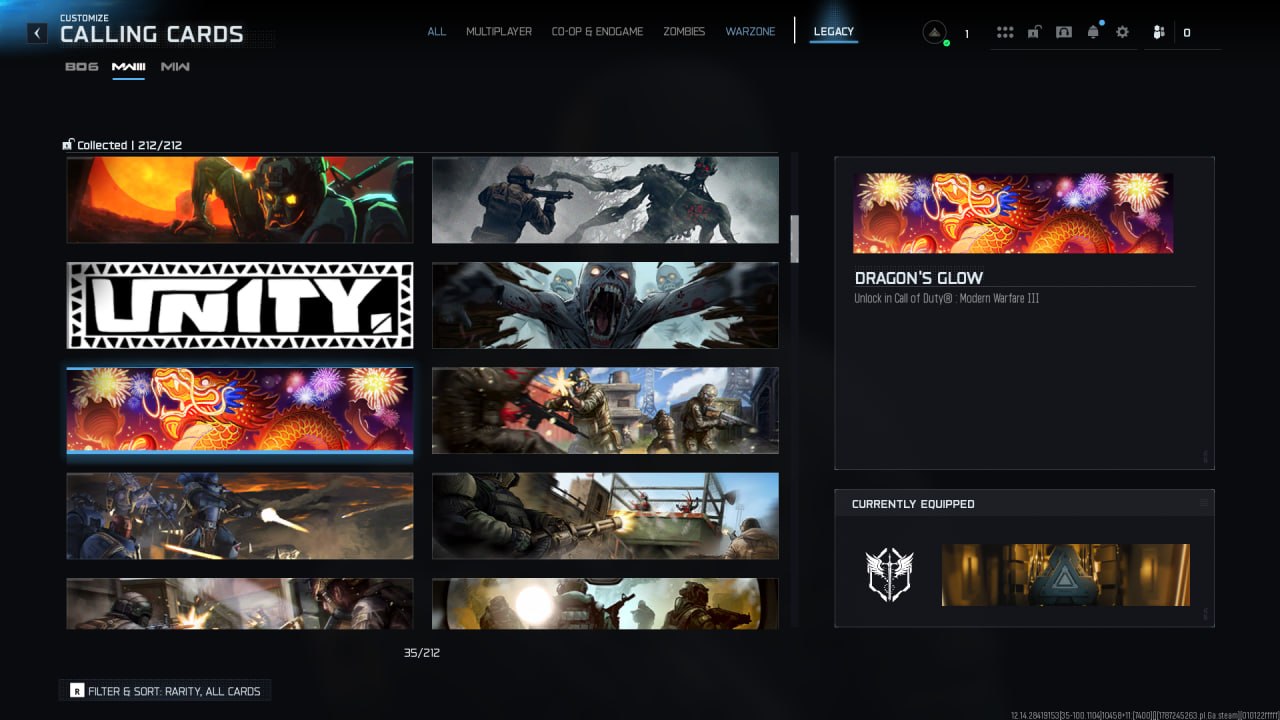Viewport: 1280px width, 720px height.
Task: Click the equipped golden triangle calling card
Action: pos(1066,575)
